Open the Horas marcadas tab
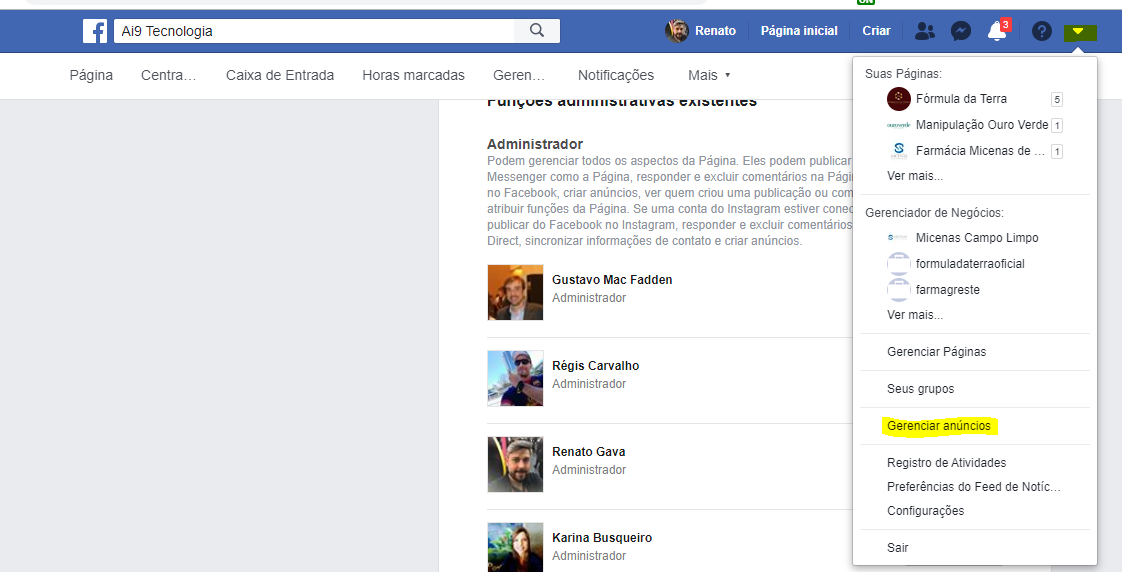Image resolution: width=1122 pixels, height=572 pixels. [413, 75]
